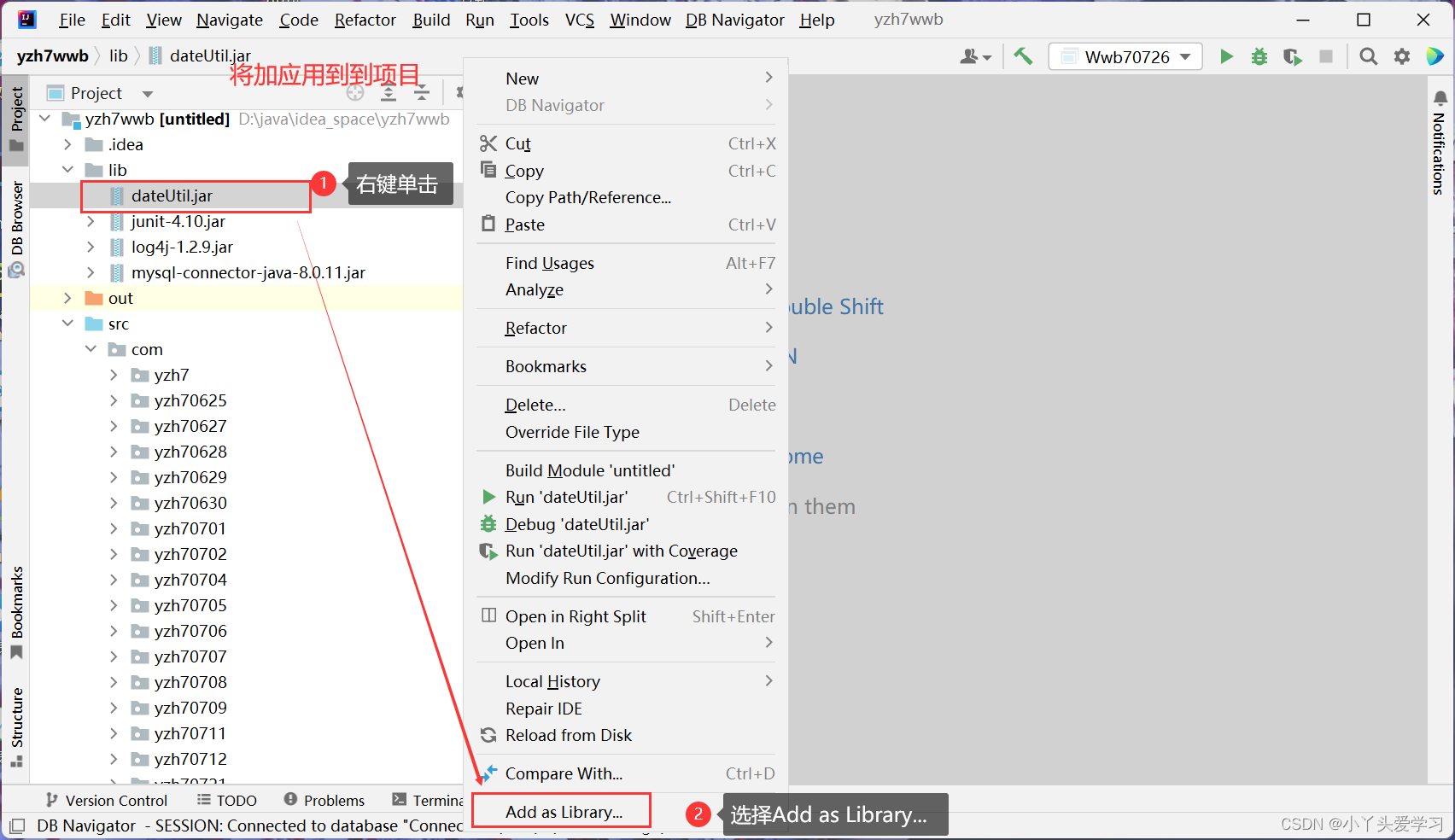
Task: Click the Debug bug icon in toolbar
Action: tap(1259, 56)
